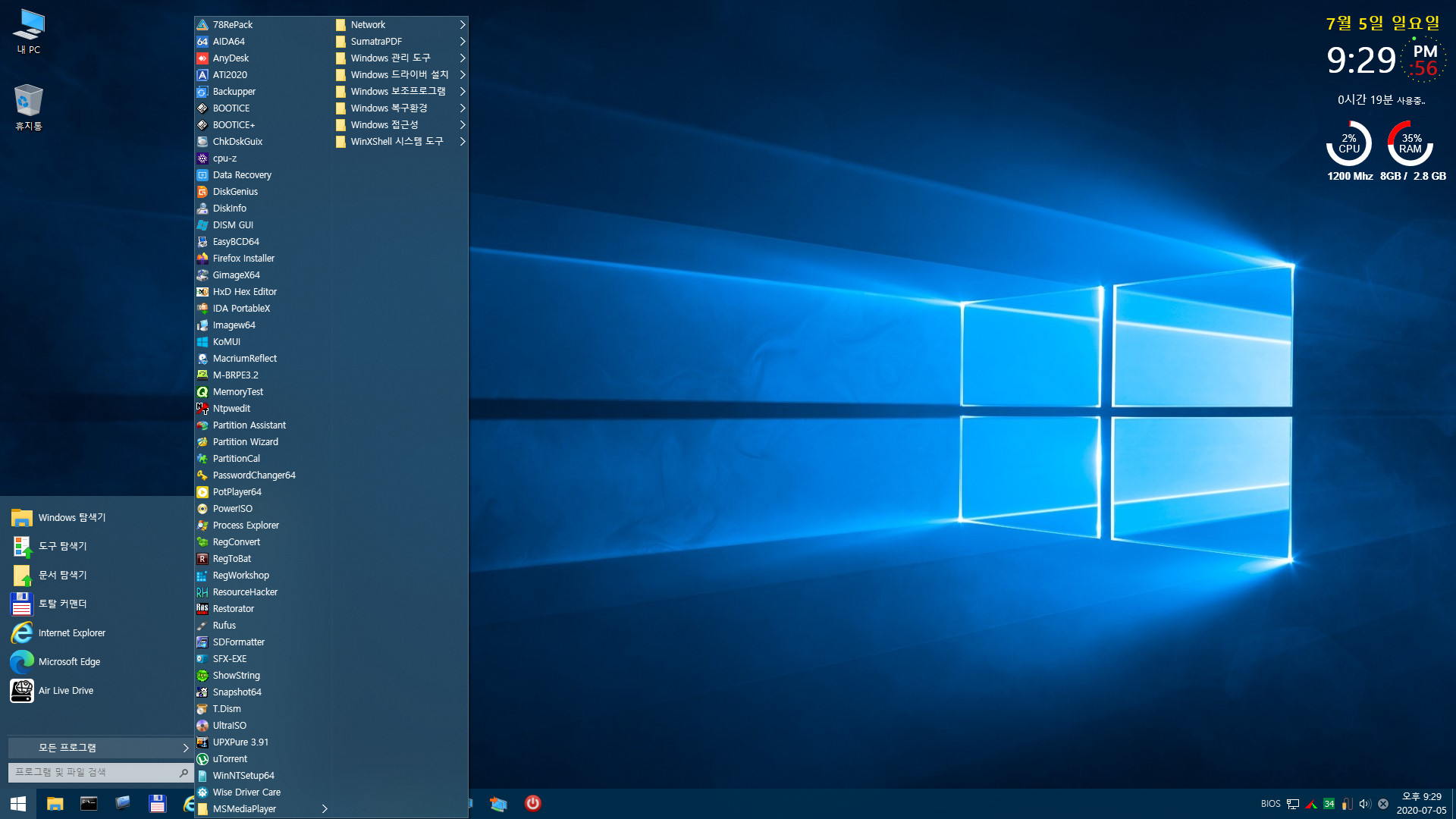Image resolution: width=1456 pixels, height=819 pixels.
Task: Open Snapshot64 from the list
Action: pos(262,692)
